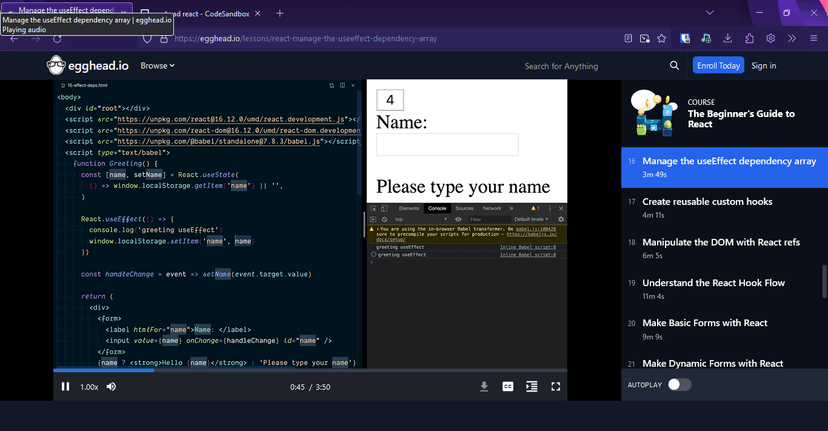Open the Sign in link
This screenshot has width=828, height=431.
pos(764,66)
